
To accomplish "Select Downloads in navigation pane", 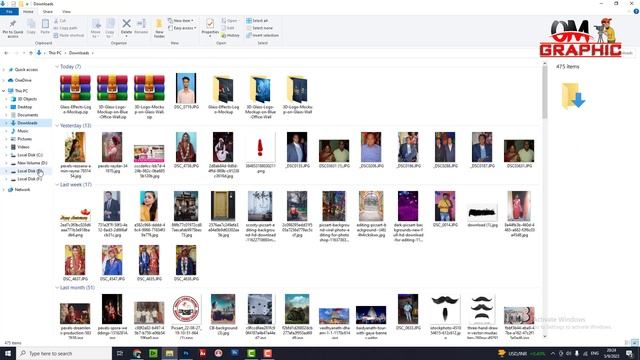I will click(x=27, y=123).
